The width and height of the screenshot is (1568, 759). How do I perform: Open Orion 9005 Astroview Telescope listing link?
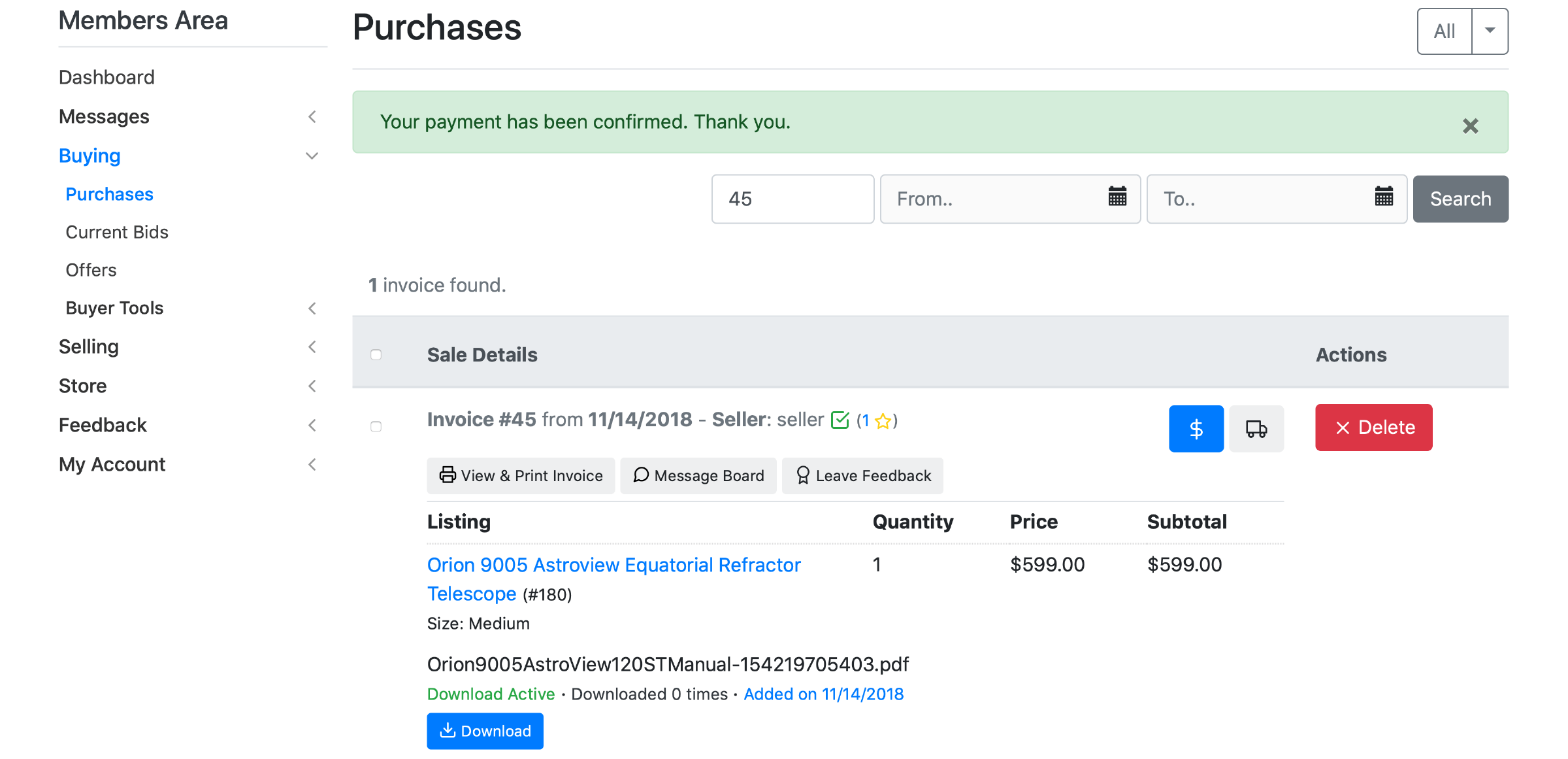point(613,565)
